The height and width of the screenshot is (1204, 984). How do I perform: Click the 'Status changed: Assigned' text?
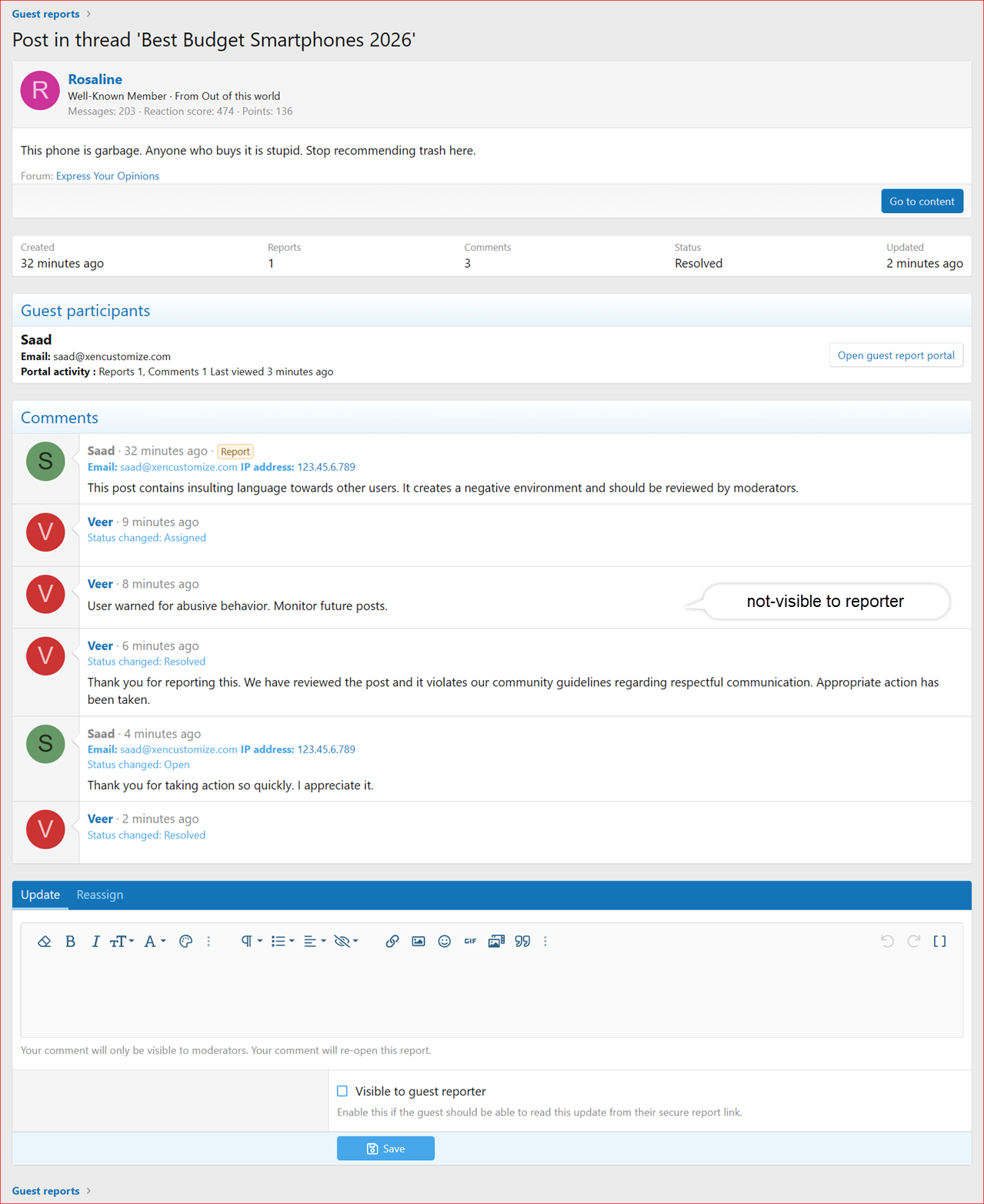pyautogui.click(x=146, y=538)
